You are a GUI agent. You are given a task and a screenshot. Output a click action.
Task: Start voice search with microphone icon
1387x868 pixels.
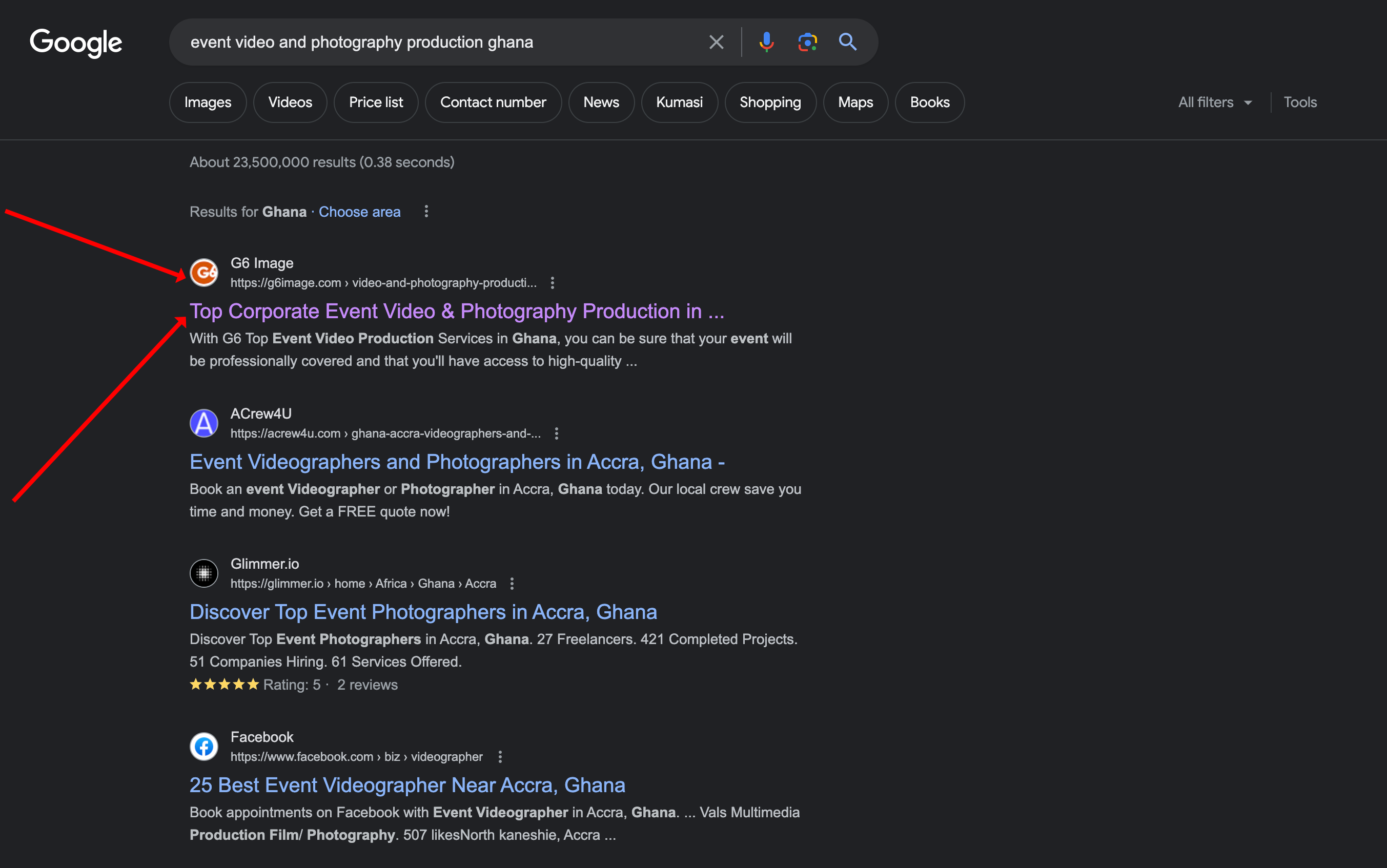tap(766, 42)
